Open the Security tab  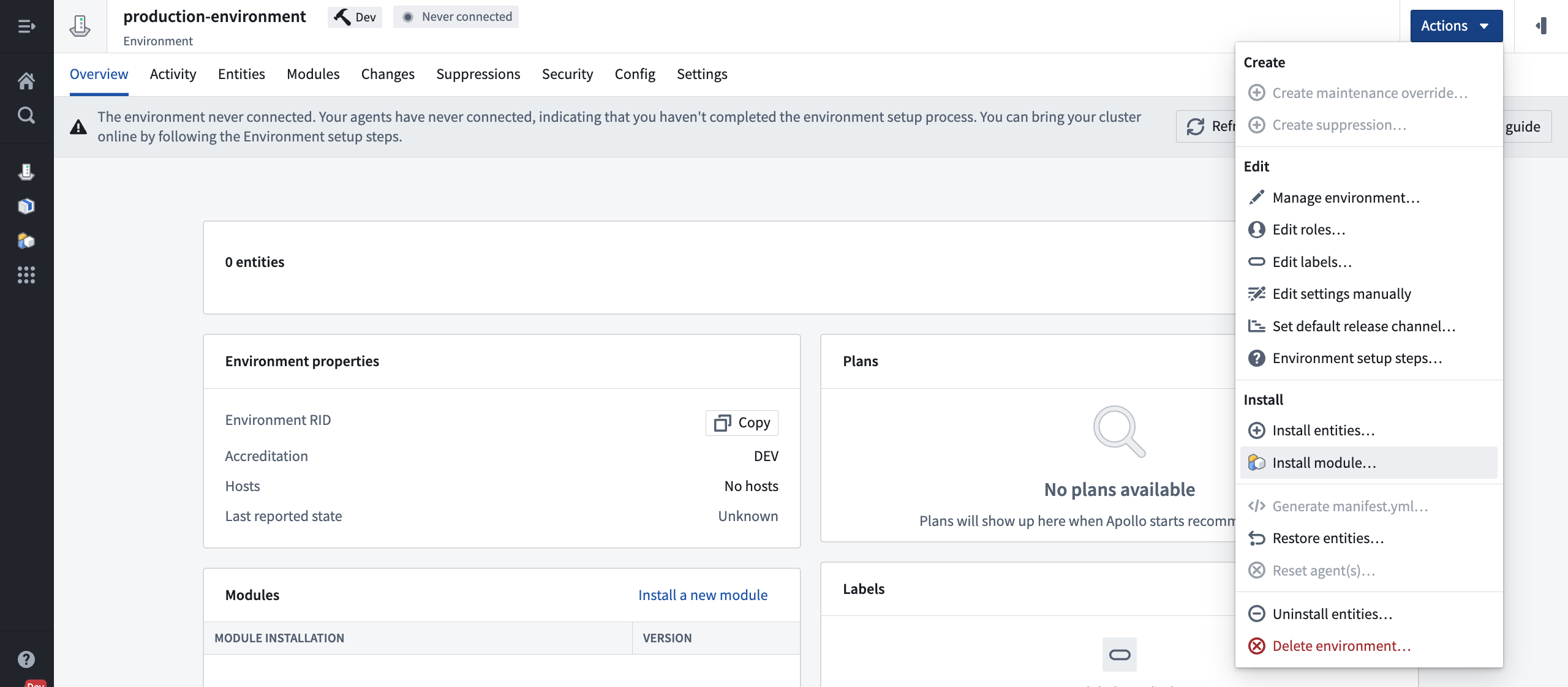point(567,74)
